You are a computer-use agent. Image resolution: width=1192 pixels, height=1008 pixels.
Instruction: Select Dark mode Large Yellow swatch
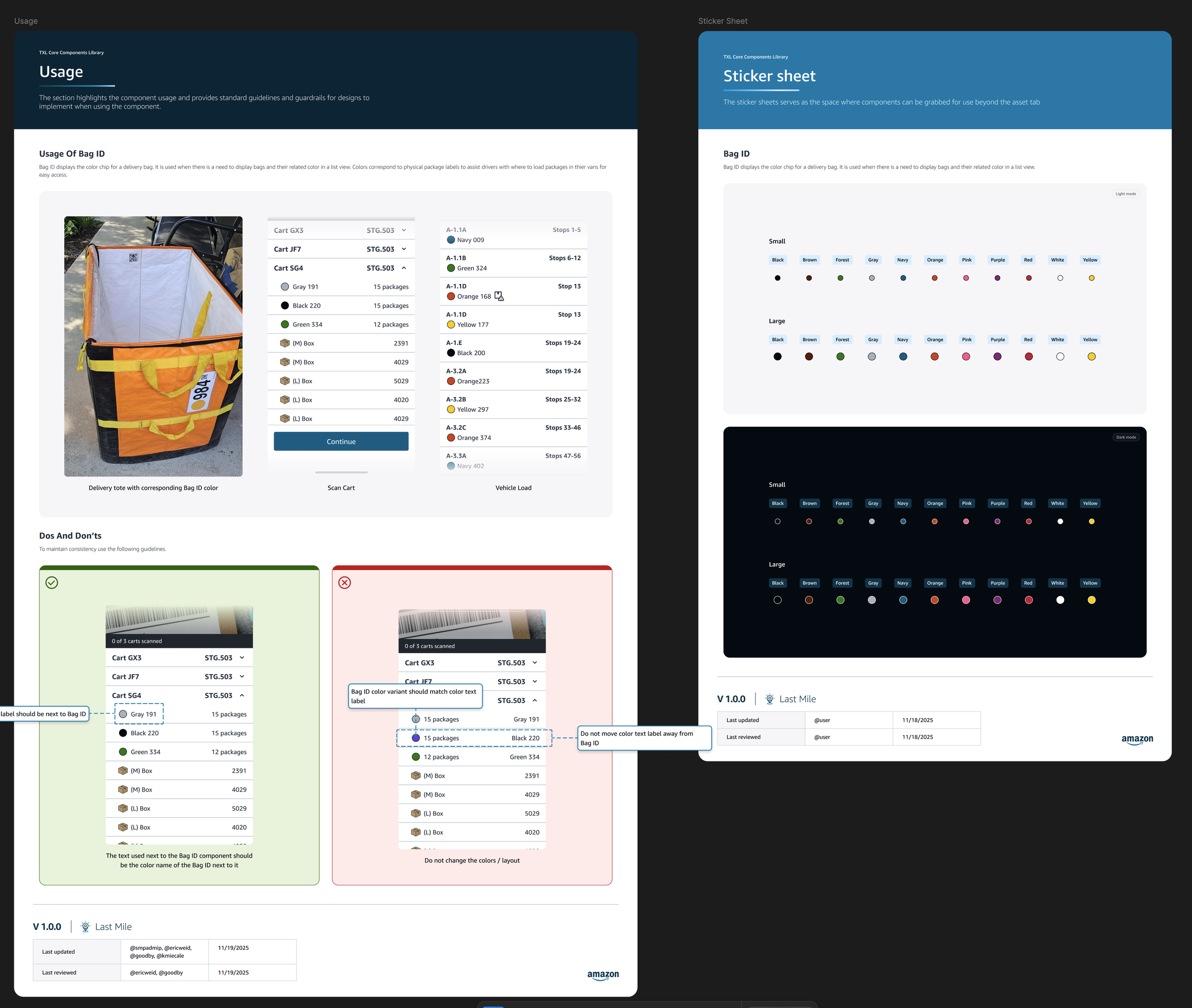(1091, 600)
